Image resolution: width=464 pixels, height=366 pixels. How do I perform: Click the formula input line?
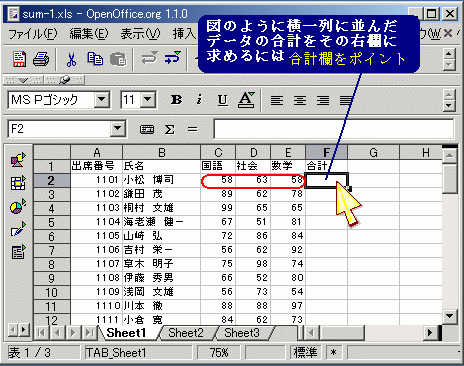coord(333,129)
